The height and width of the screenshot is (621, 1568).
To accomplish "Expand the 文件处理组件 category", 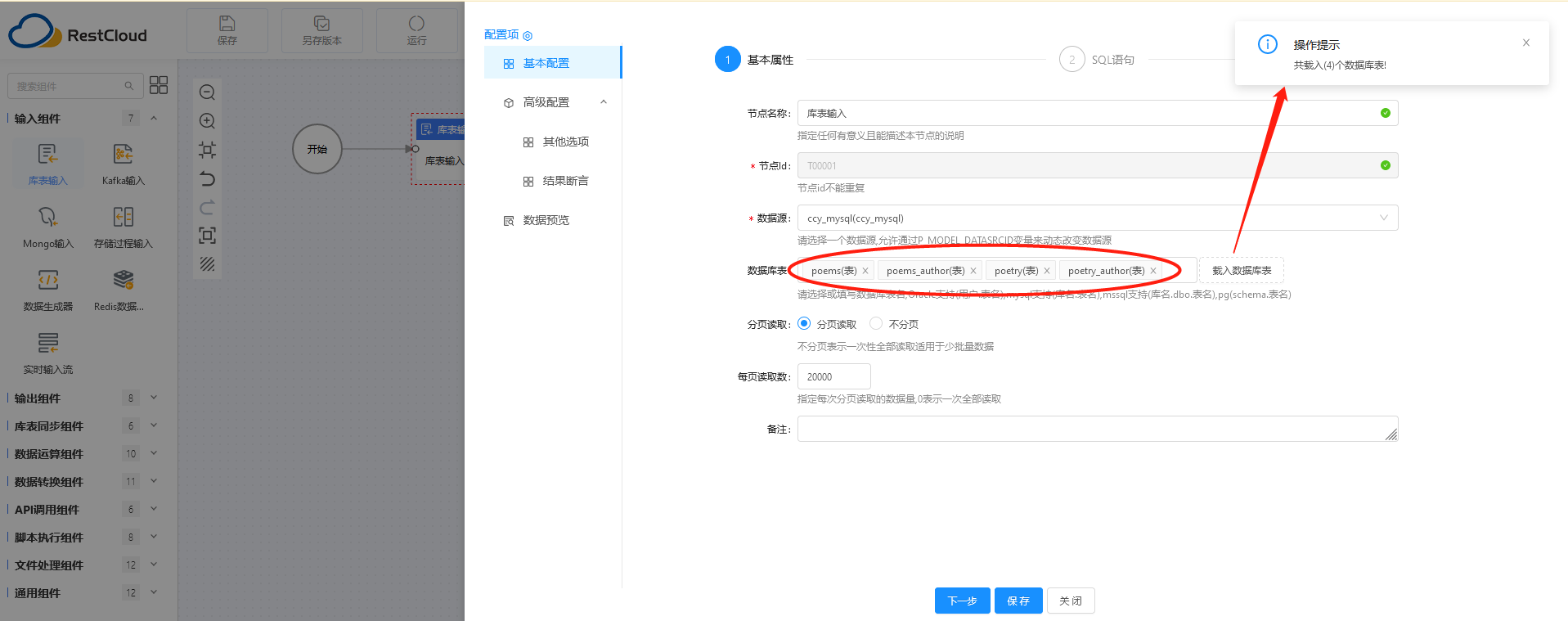I will [x=153, y=565].
